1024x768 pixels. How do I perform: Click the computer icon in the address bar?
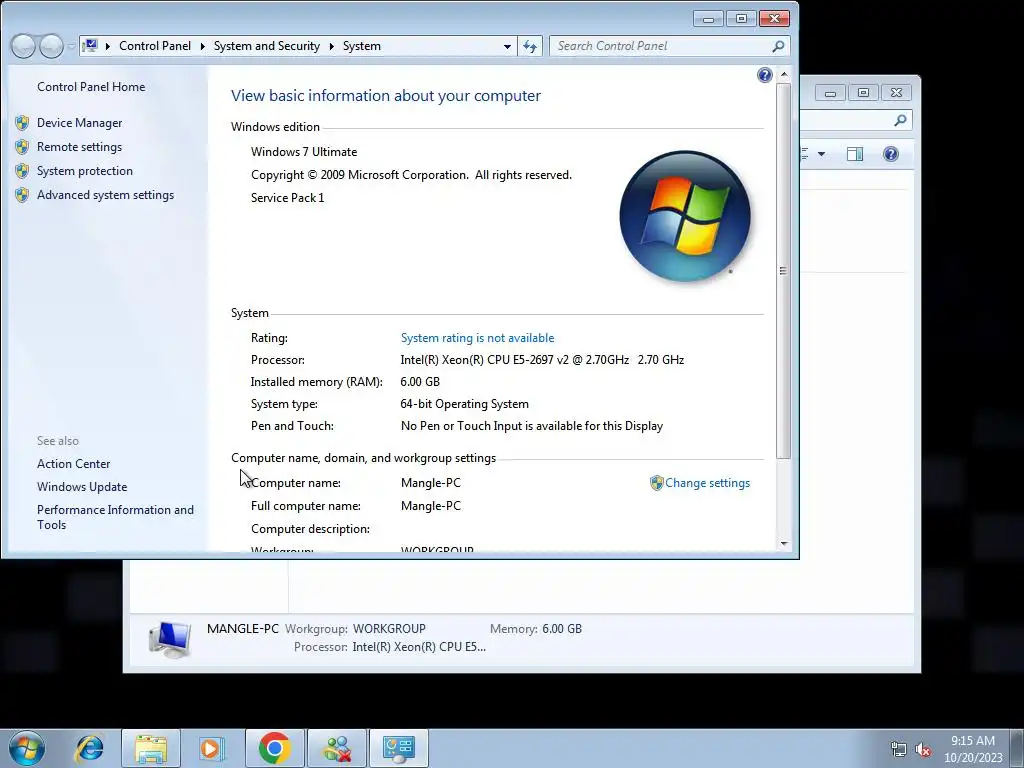[x=91, y=46]
